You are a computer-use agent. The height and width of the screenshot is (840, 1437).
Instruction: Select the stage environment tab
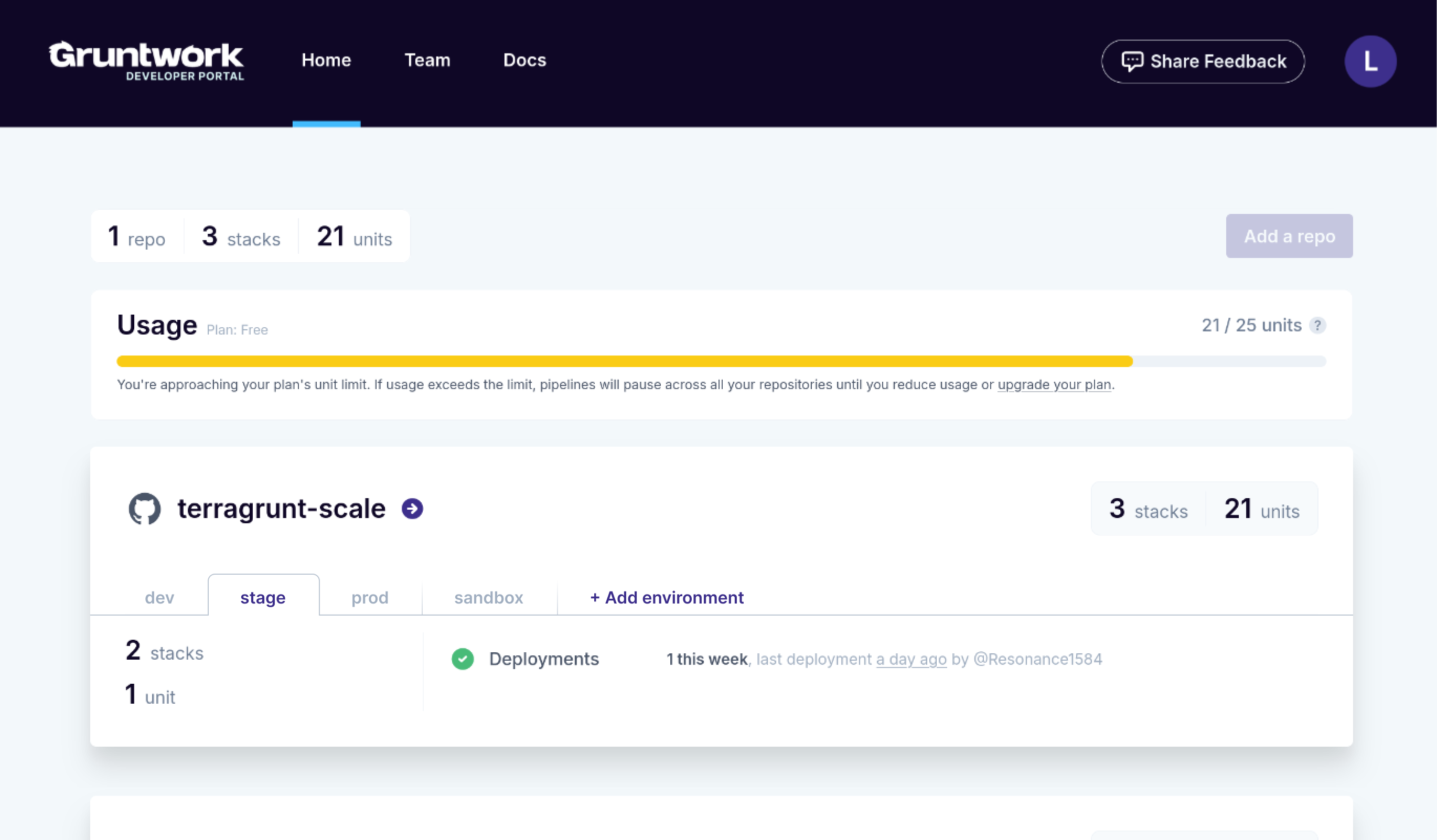click(263, 597)
